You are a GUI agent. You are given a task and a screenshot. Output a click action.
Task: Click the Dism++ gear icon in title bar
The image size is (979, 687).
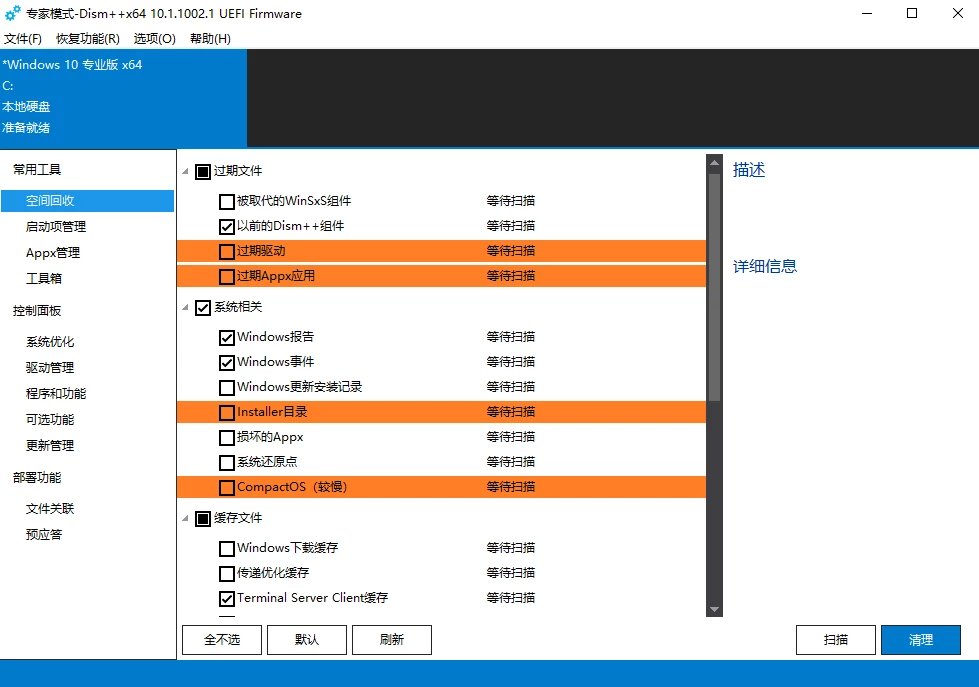point(12,14)
